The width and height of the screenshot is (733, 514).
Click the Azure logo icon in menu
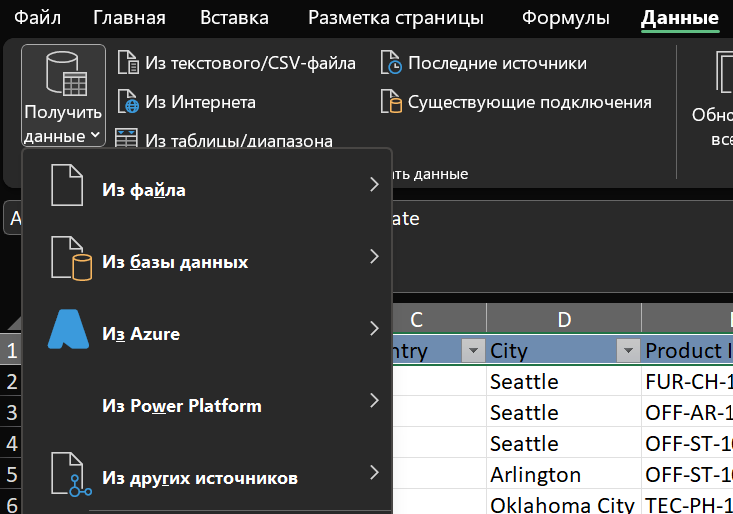pyautogui.click(x=68, y=330)
